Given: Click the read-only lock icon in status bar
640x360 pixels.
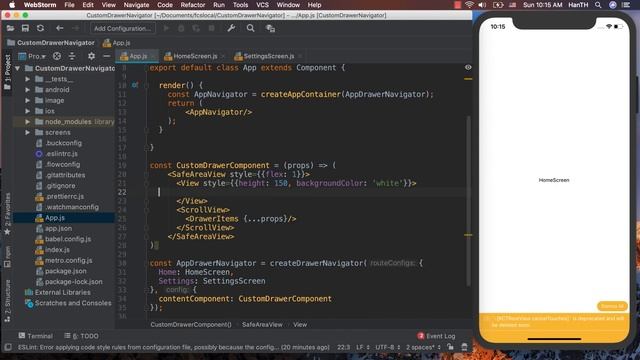Looking at the screenshot, I should coord(450,347).
